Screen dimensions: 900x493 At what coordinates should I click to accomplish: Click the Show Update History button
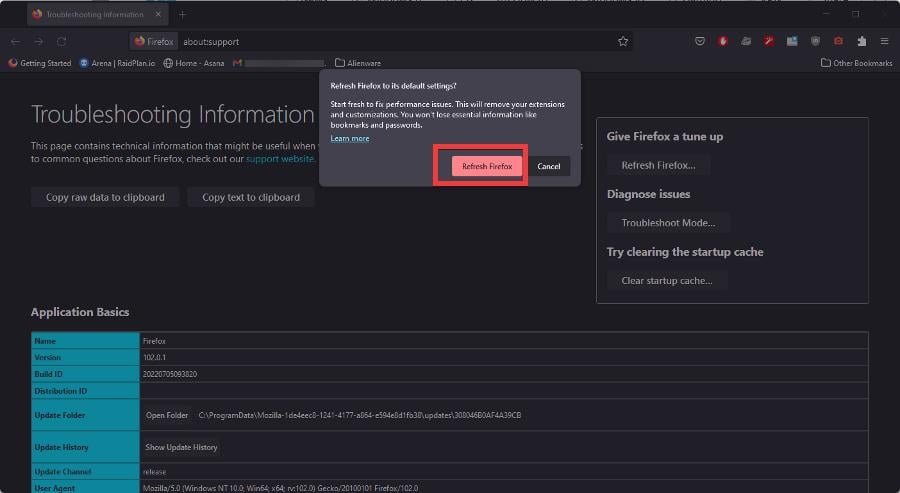point(181,447)
